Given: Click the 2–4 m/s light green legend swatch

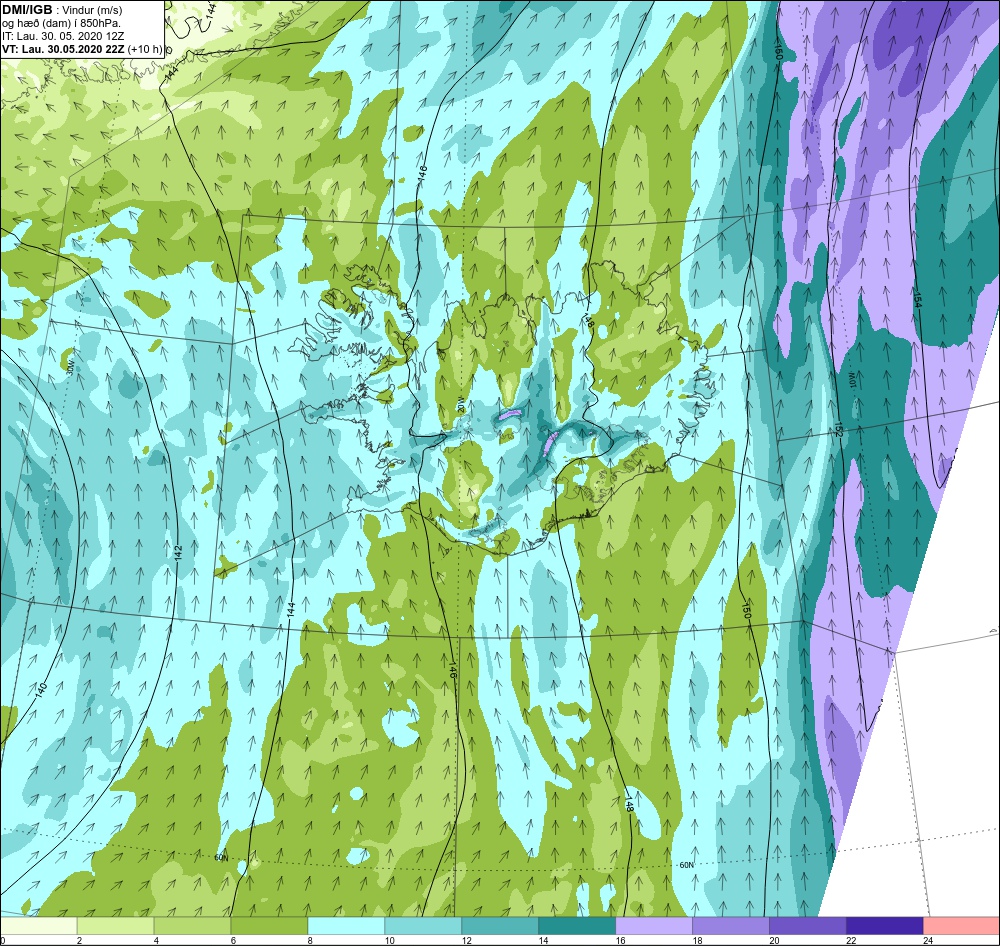Looking at the screenshot, I should (x=115, y=926).
